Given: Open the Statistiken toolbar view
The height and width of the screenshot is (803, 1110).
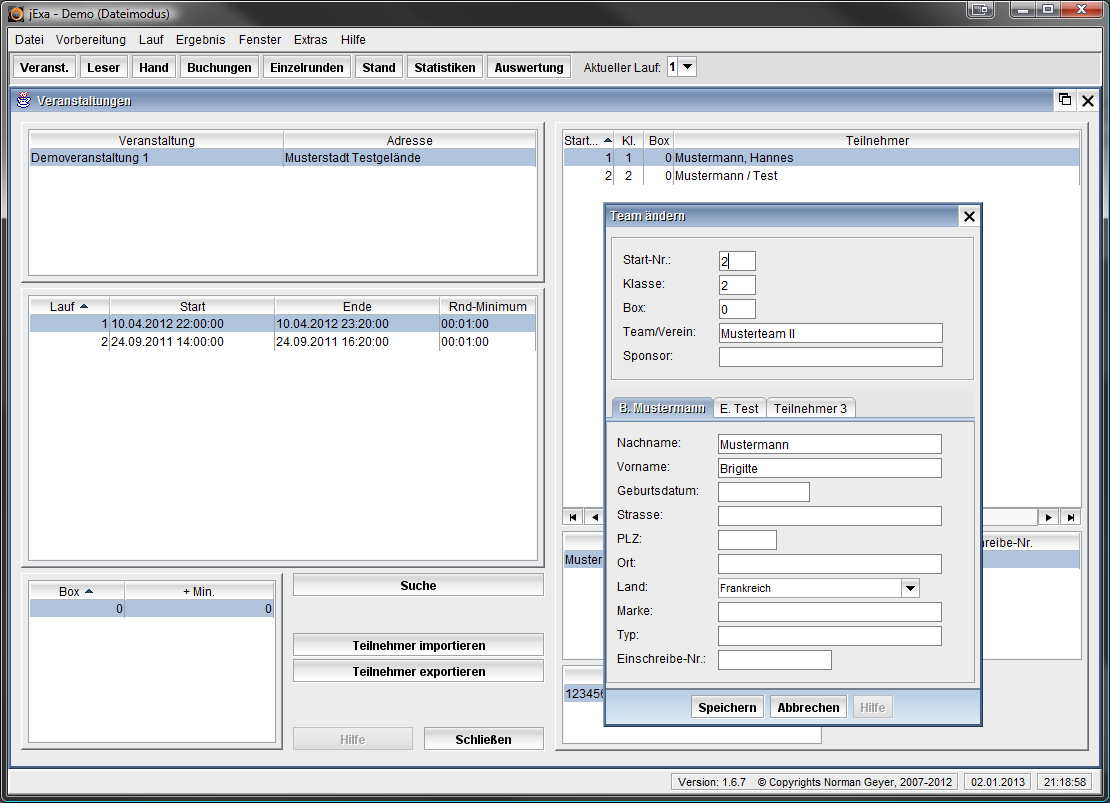Looking at the screenshot, I should coord(445,67).
